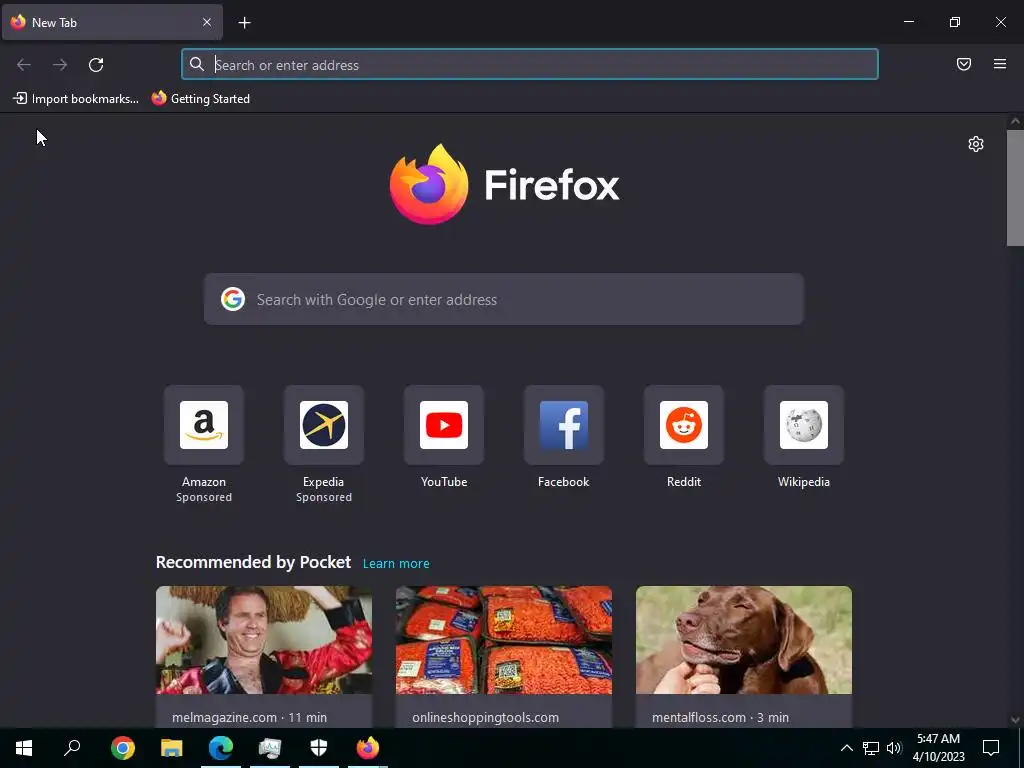1024x768 pixels.
Task: Click the monitor app icon on taskbar
Action: [270, 748]
